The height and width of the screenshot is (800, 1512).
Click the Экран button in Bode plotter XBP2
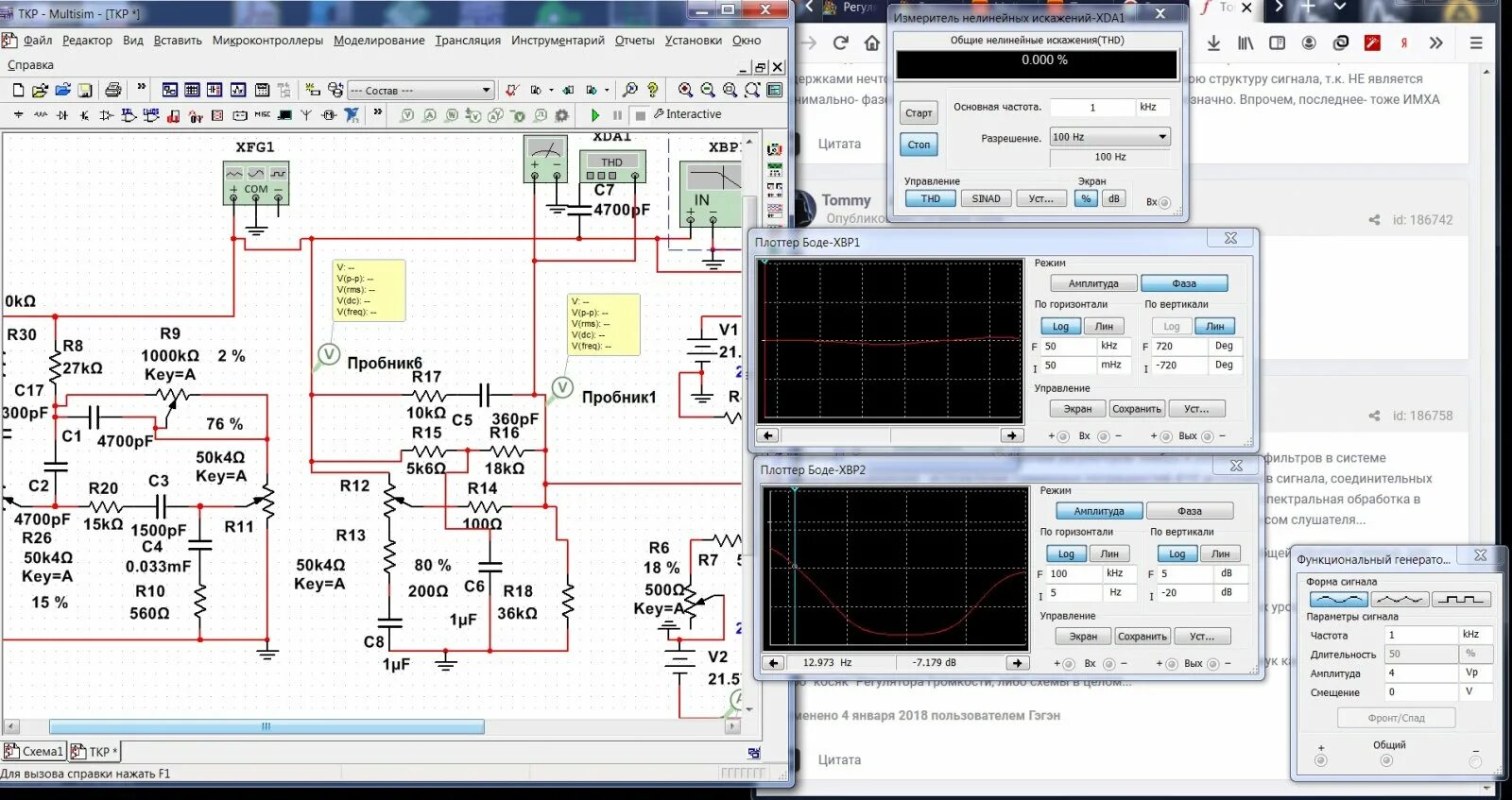tap(1083, 637)
